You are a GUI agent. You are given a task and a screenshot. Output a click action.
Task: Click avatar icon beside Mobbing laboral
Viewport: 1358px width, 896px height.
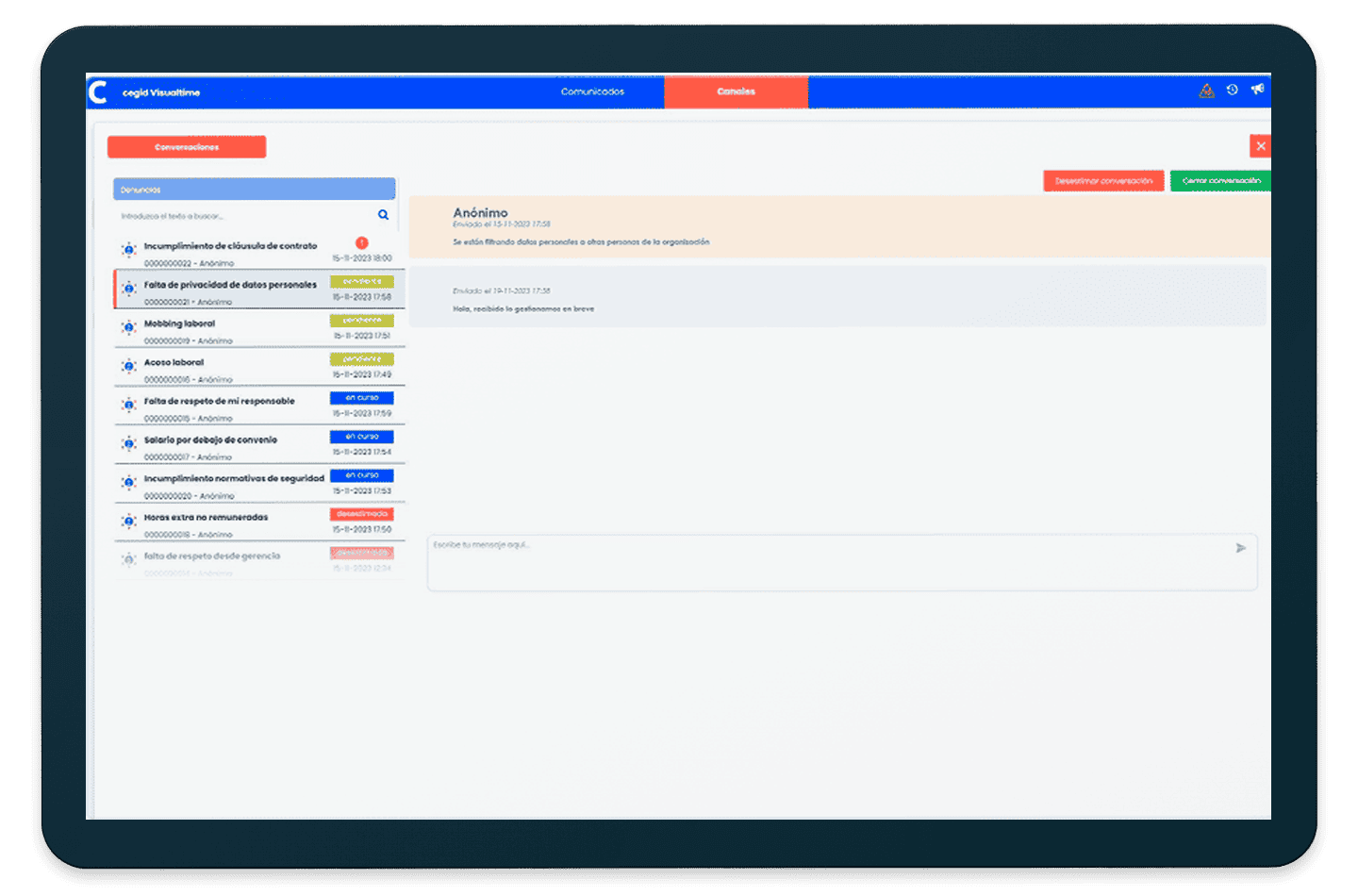(x=129, y=327)
